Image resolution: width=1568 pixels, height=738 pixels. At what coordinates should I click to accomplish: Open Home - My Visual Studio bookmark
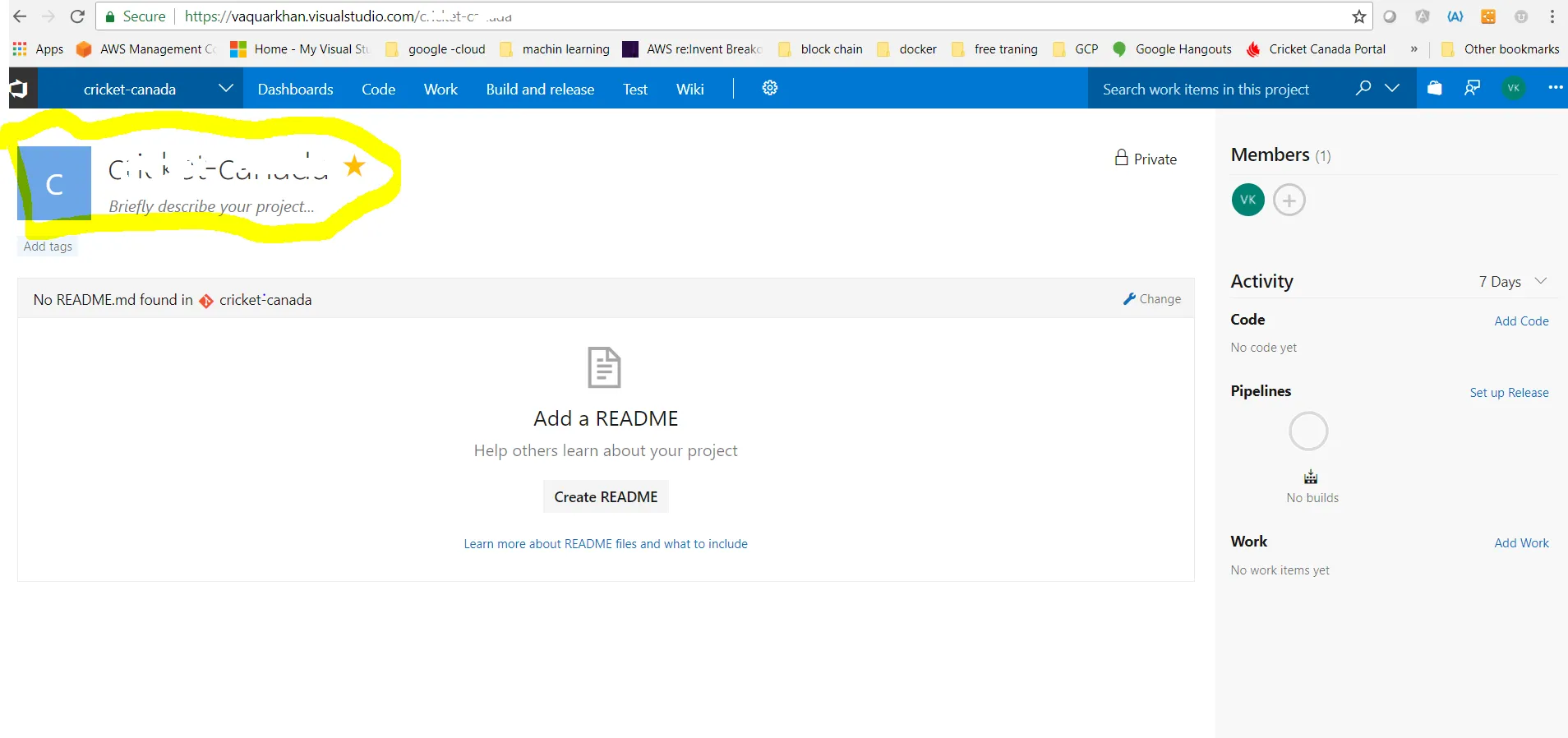(x=300, y=49)
